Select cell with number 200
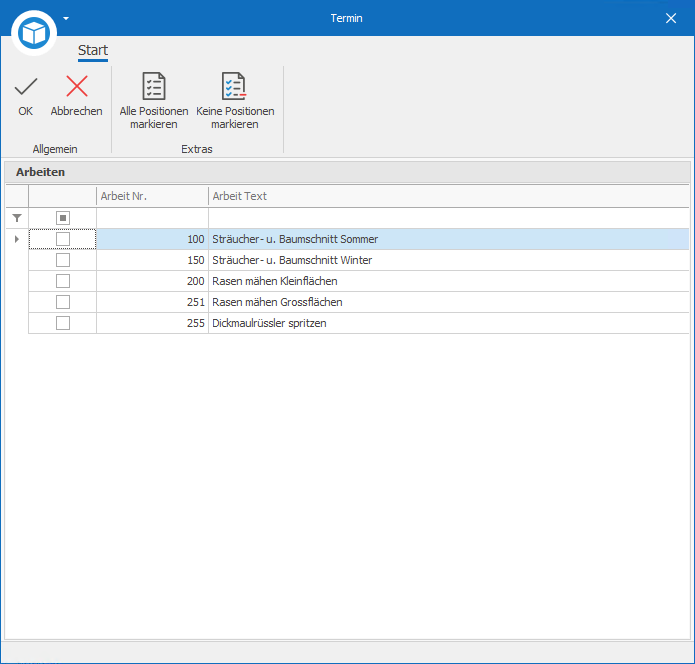The width and height of the screenshot is (695, 664). pos(152,281)
